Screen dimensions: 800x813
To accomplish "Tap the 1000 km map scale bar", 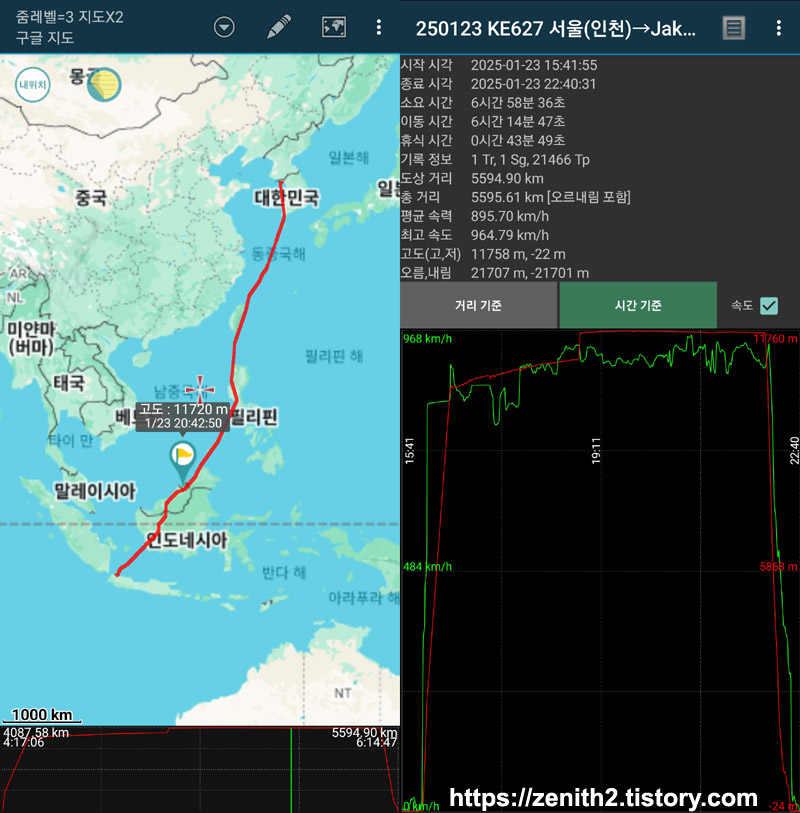I will [x=42, y=716].
